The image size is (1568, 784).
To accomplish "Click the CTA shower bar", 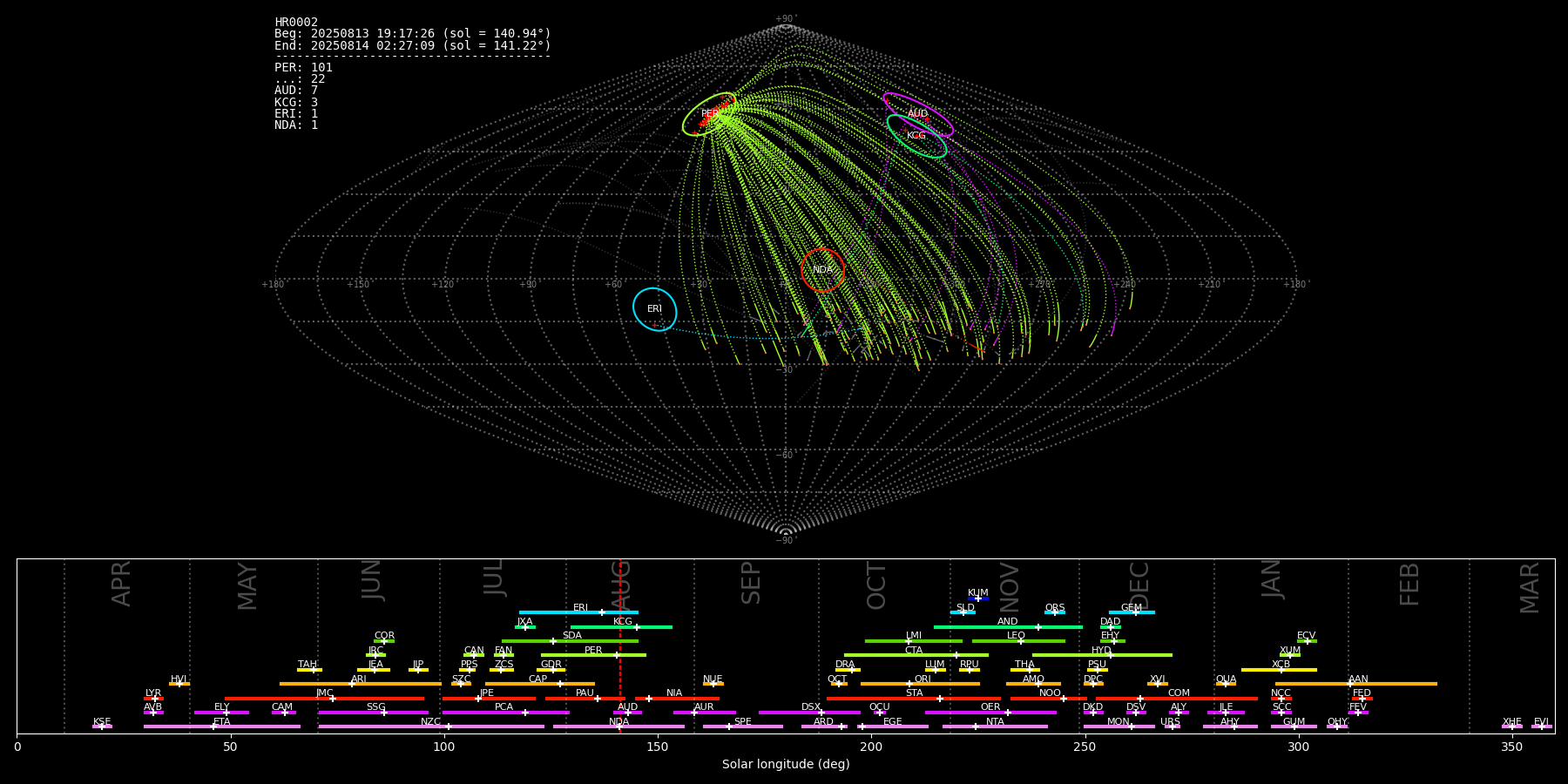I will (916, 655).
